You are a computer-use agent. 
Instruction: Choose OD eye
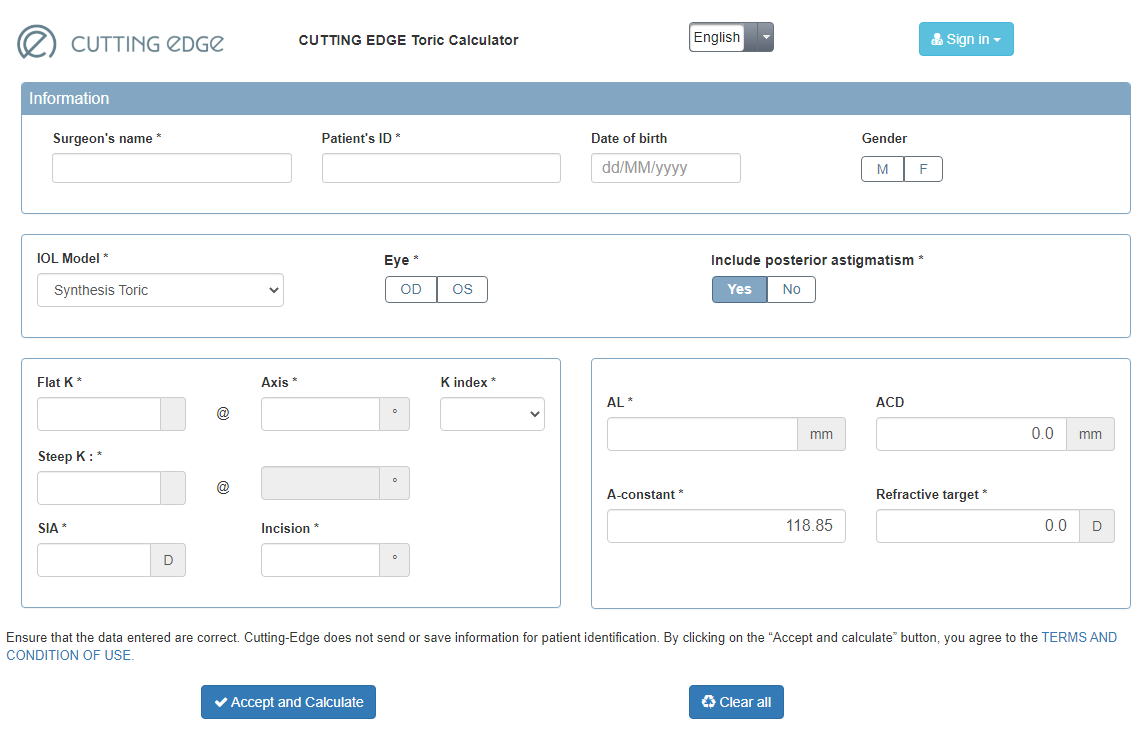411,289
